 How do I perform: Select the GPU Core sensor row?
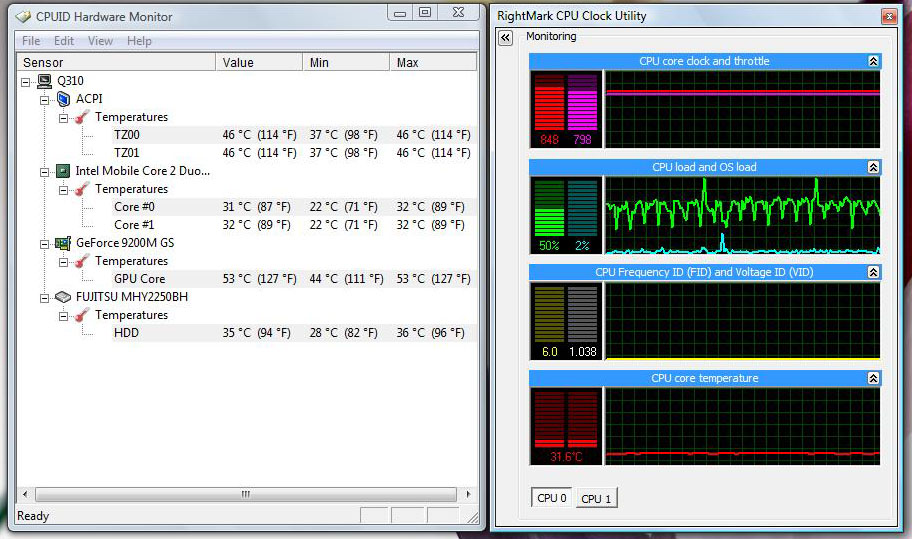(294, 279)
